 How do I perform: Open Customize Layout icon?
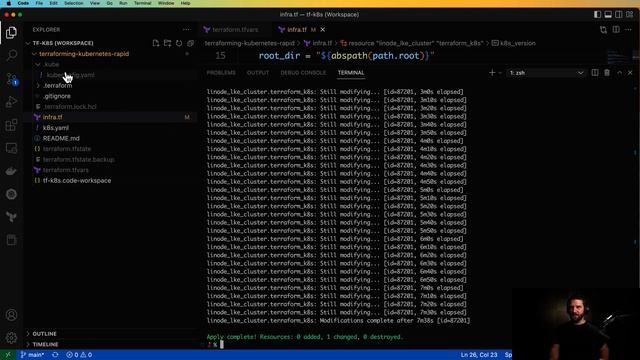click(630, 15)
